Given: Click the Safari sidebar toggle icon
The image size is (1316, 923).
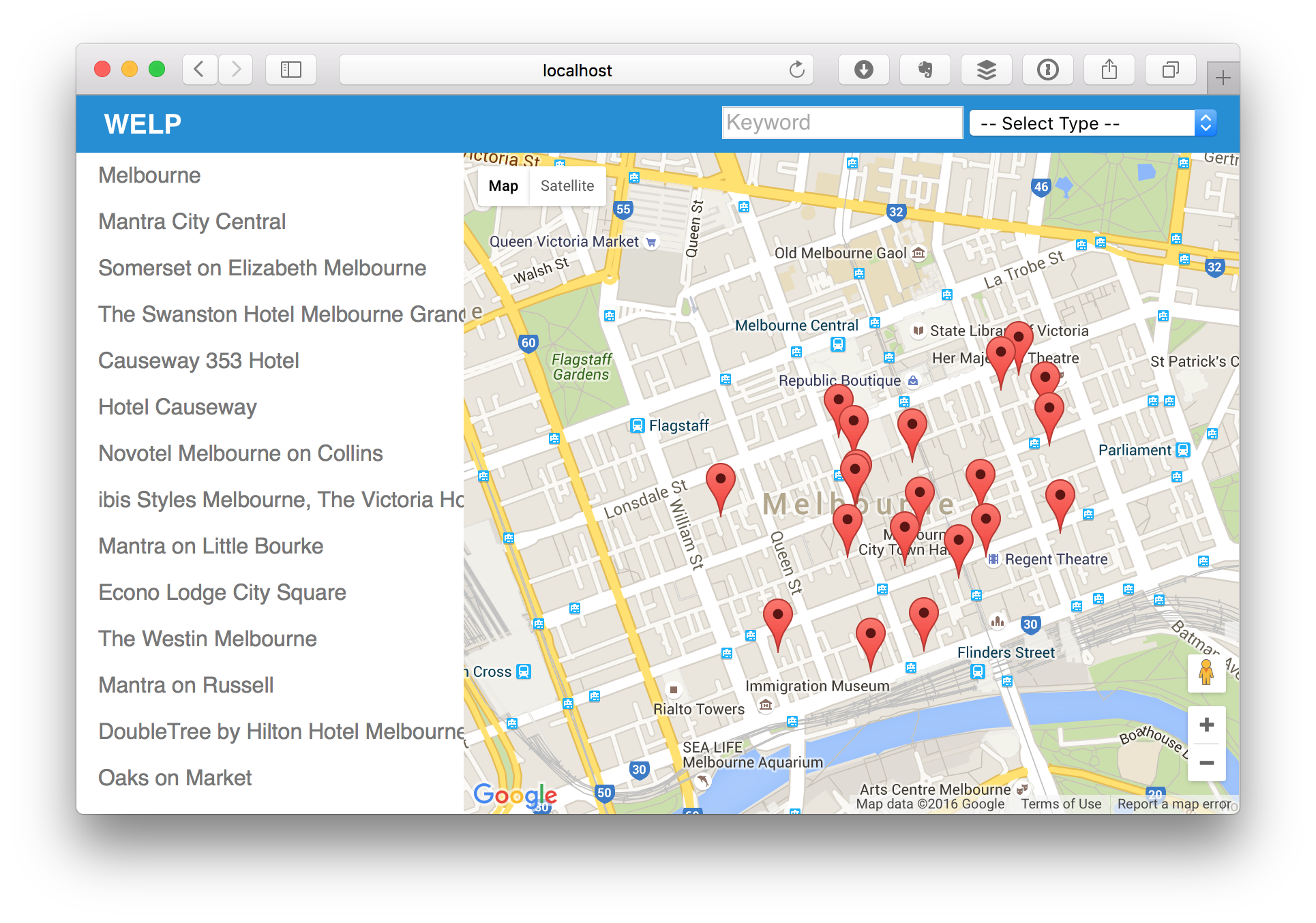Looking at the screenshot, I should coord(291,70).
